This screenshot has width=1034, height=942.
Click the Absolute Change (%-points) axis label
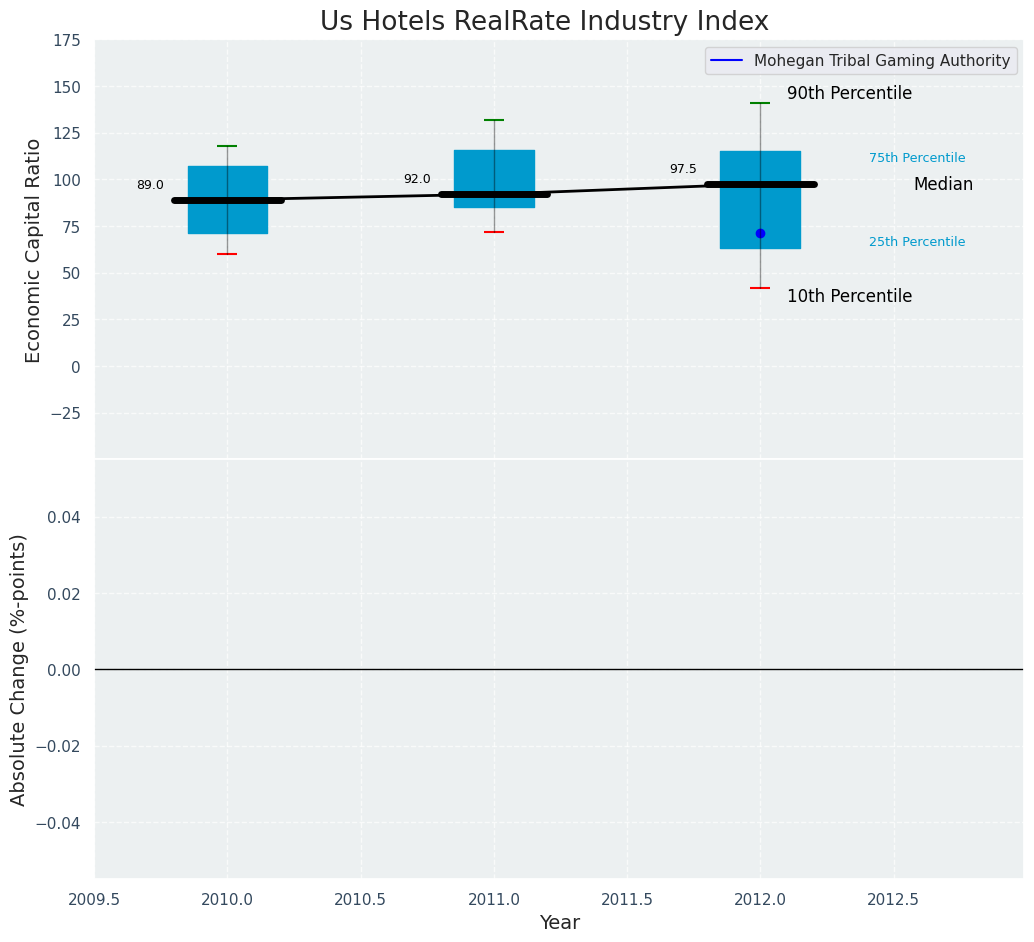[x=18, y=670]
